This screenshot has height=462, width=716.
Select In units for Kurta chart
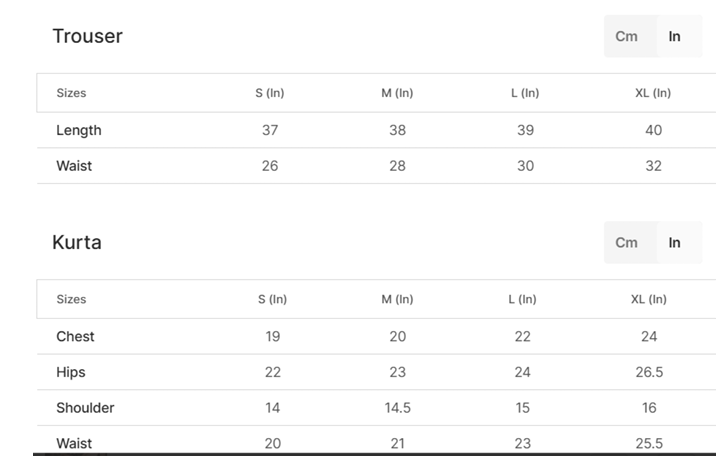coord(675,243)
